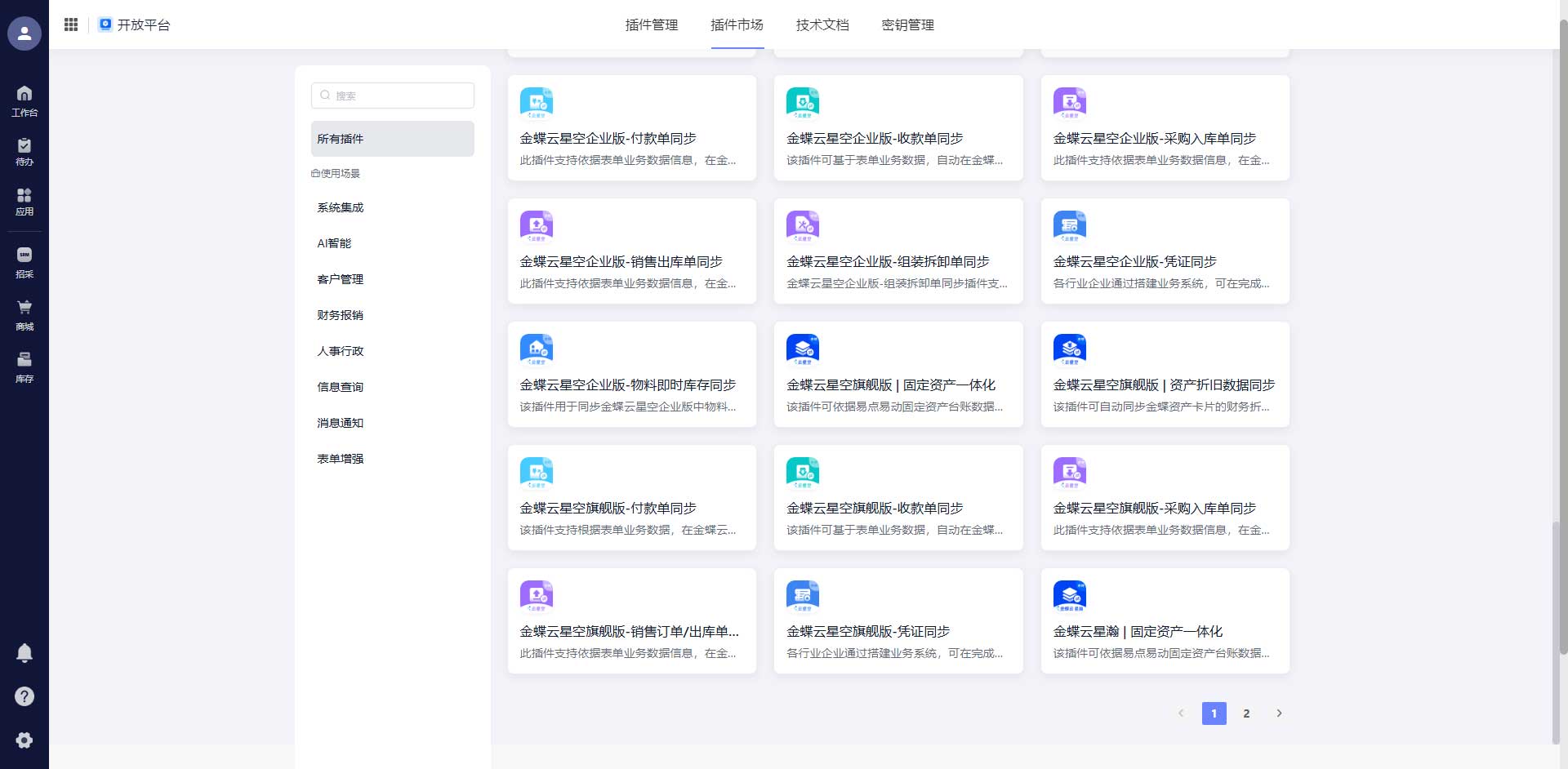
Task: Open notifications bell icon
Action: (24, 653)
